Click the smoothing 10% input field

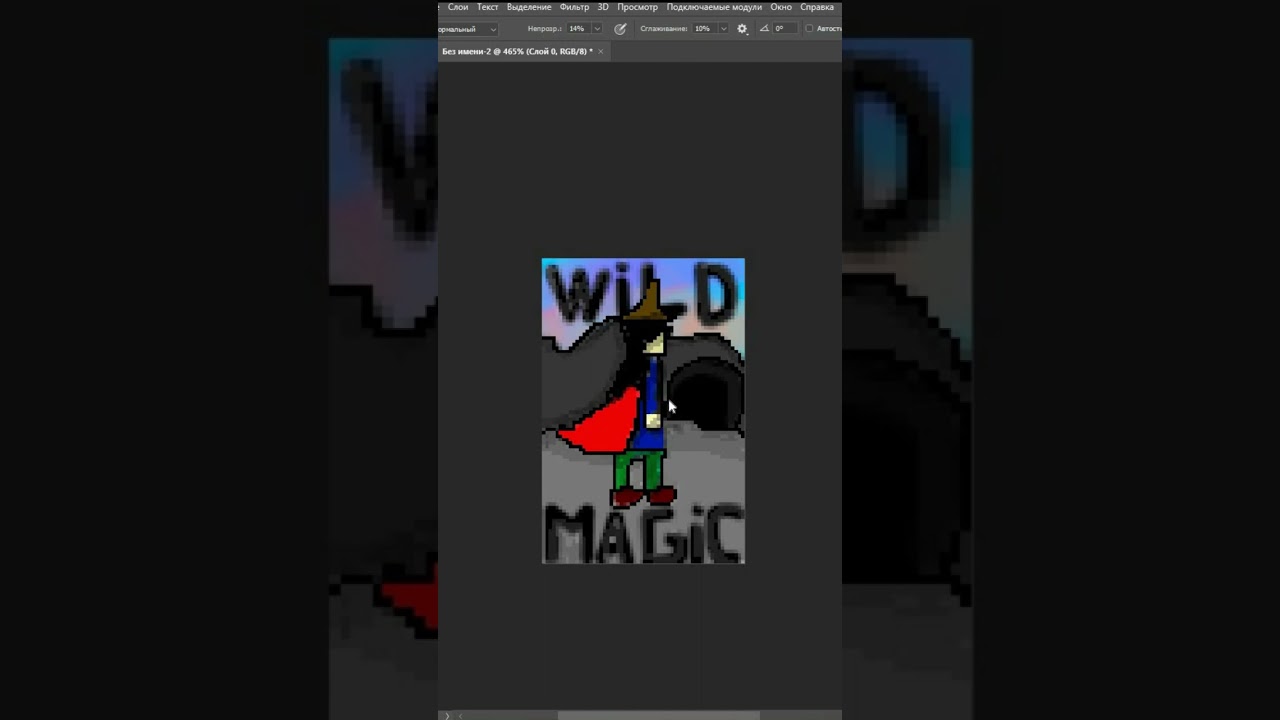(x=704, y=29)
